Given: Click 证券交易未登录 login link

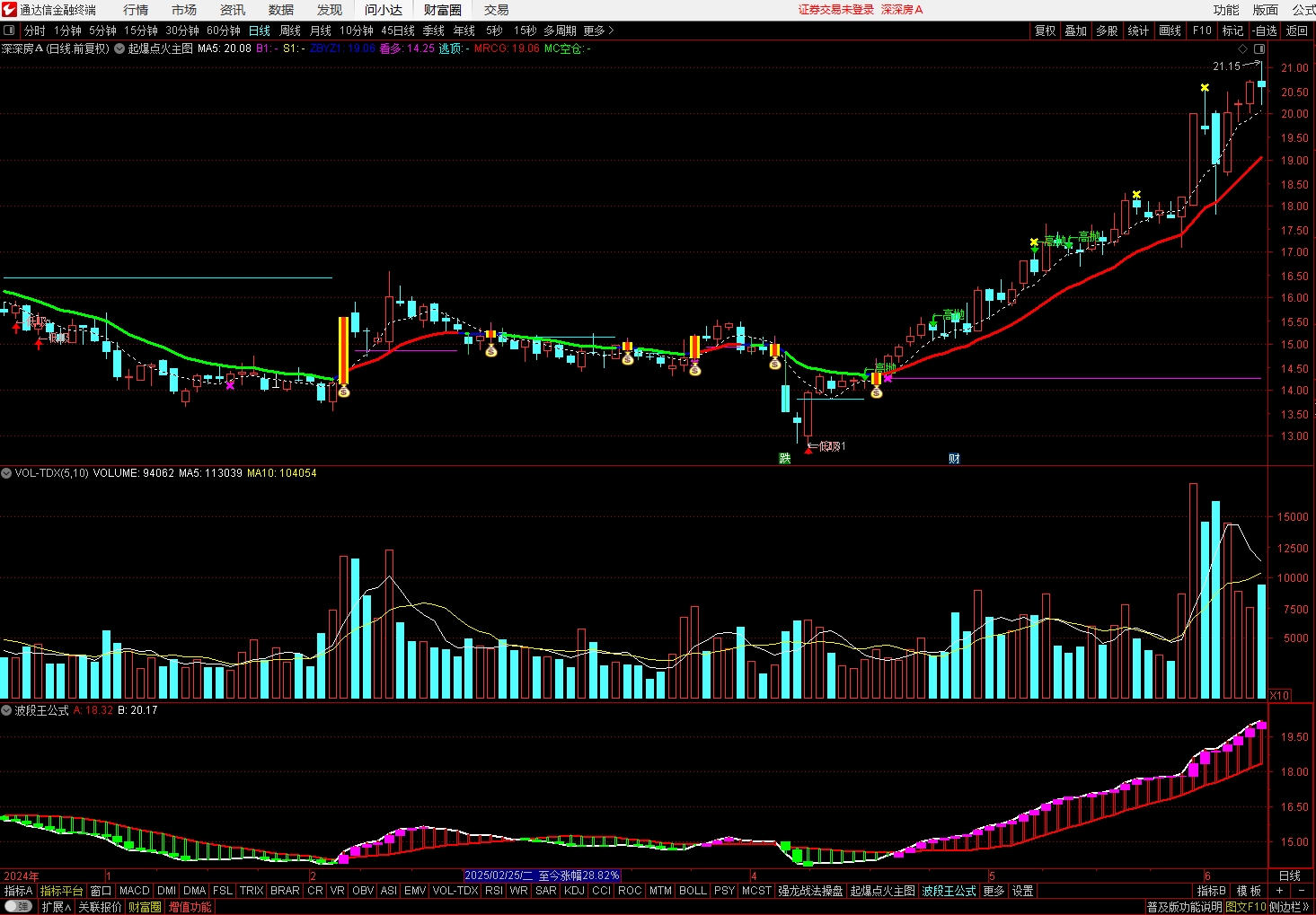Looking at the screenshot, I should point(836,10).
